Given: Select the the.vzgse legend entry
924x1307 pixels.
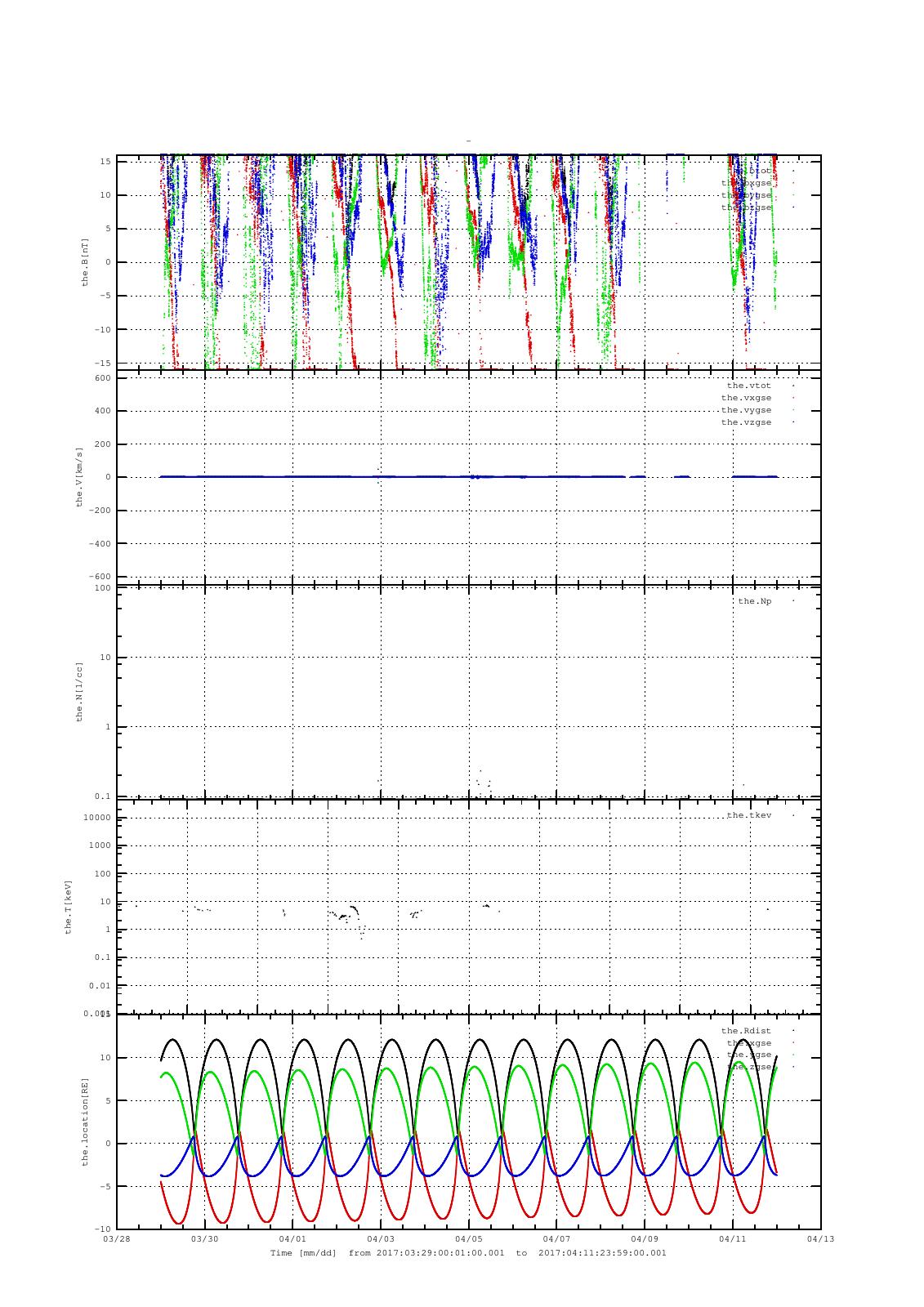Looking at the screenshot, I should pyautogui.click(x=746, y=422).
